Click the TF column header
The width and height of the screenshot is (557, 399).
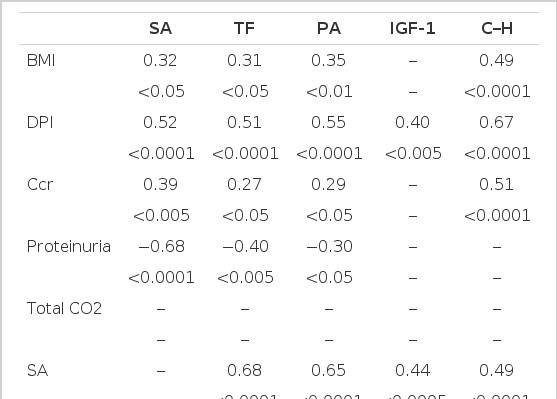click(x=244, y=28)
